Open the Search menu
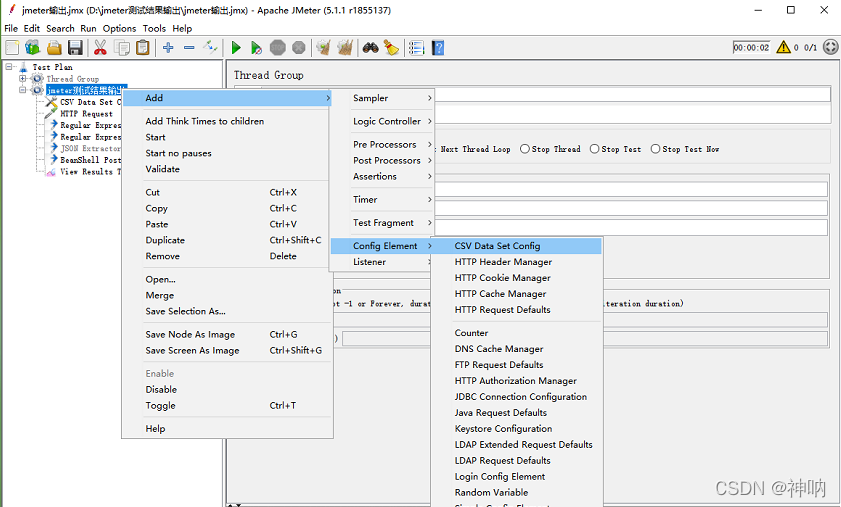This screenshot has height=507, width=841. [60, 28]
